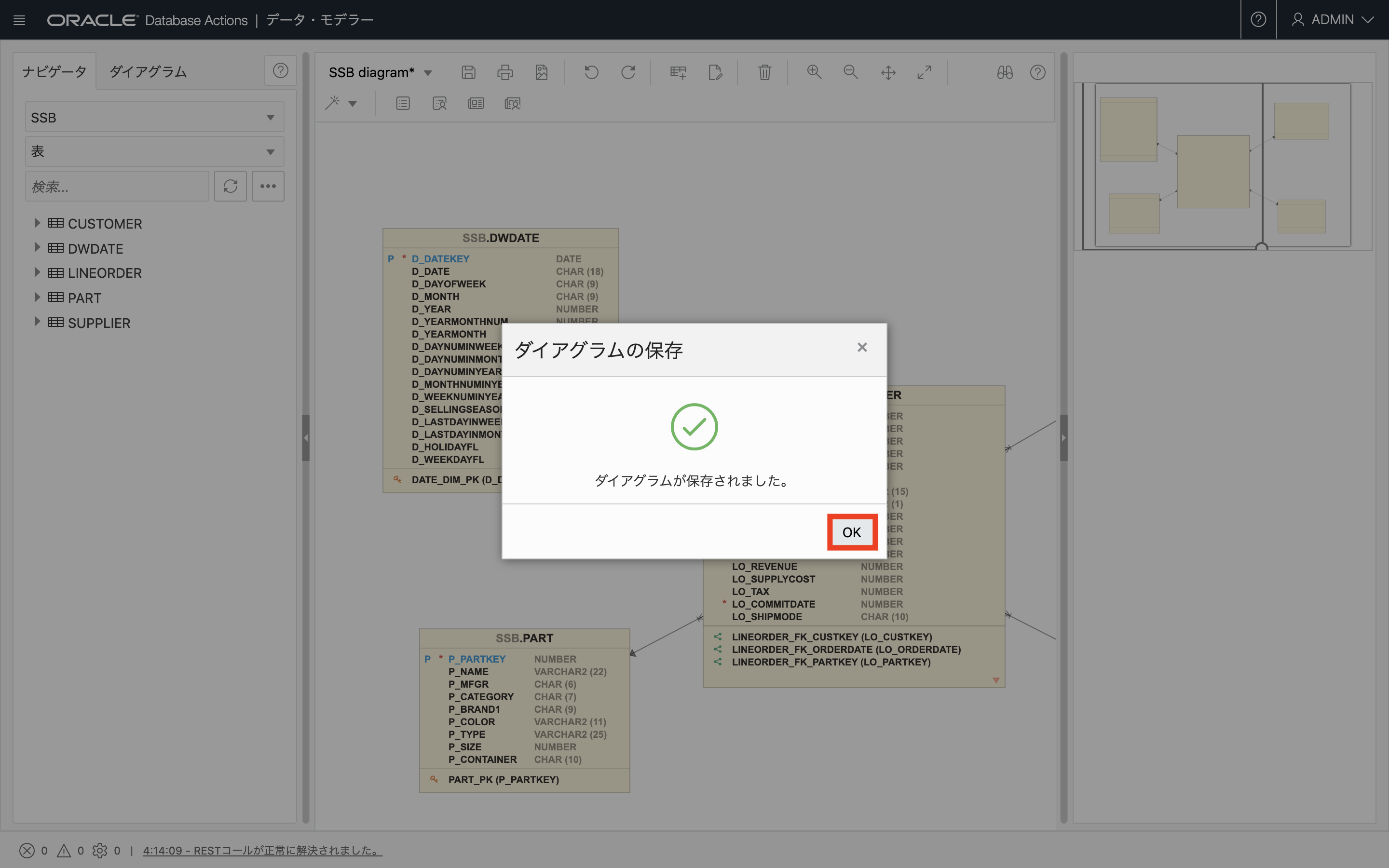Click the zoom out magnifier icon

pos(851,72)
